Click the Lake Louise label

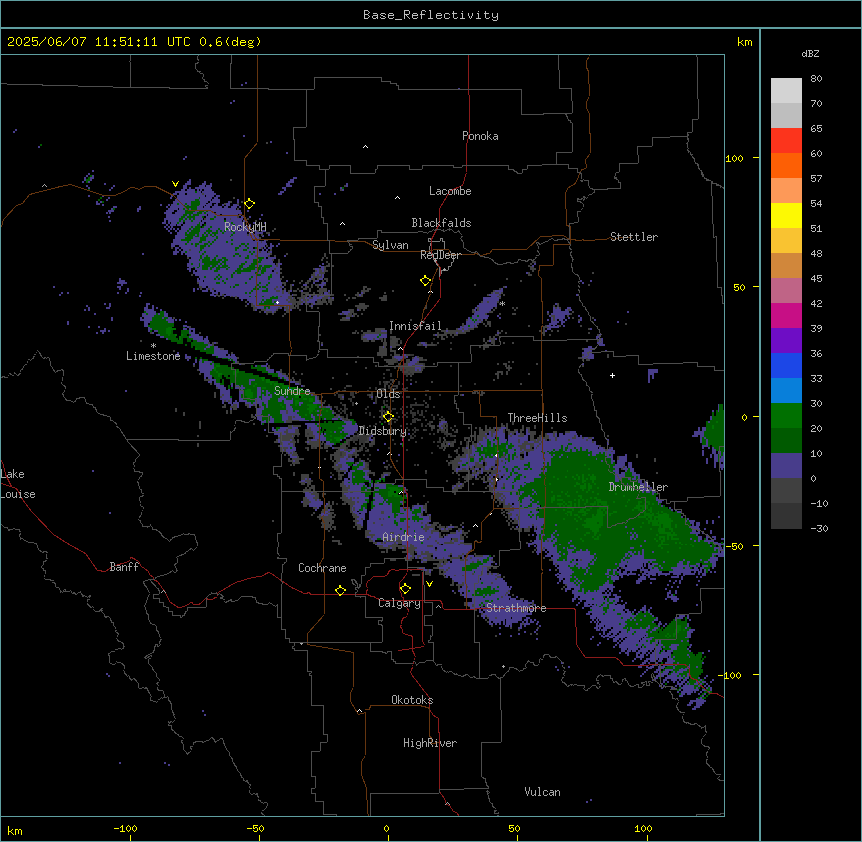[x=18, y=484]
